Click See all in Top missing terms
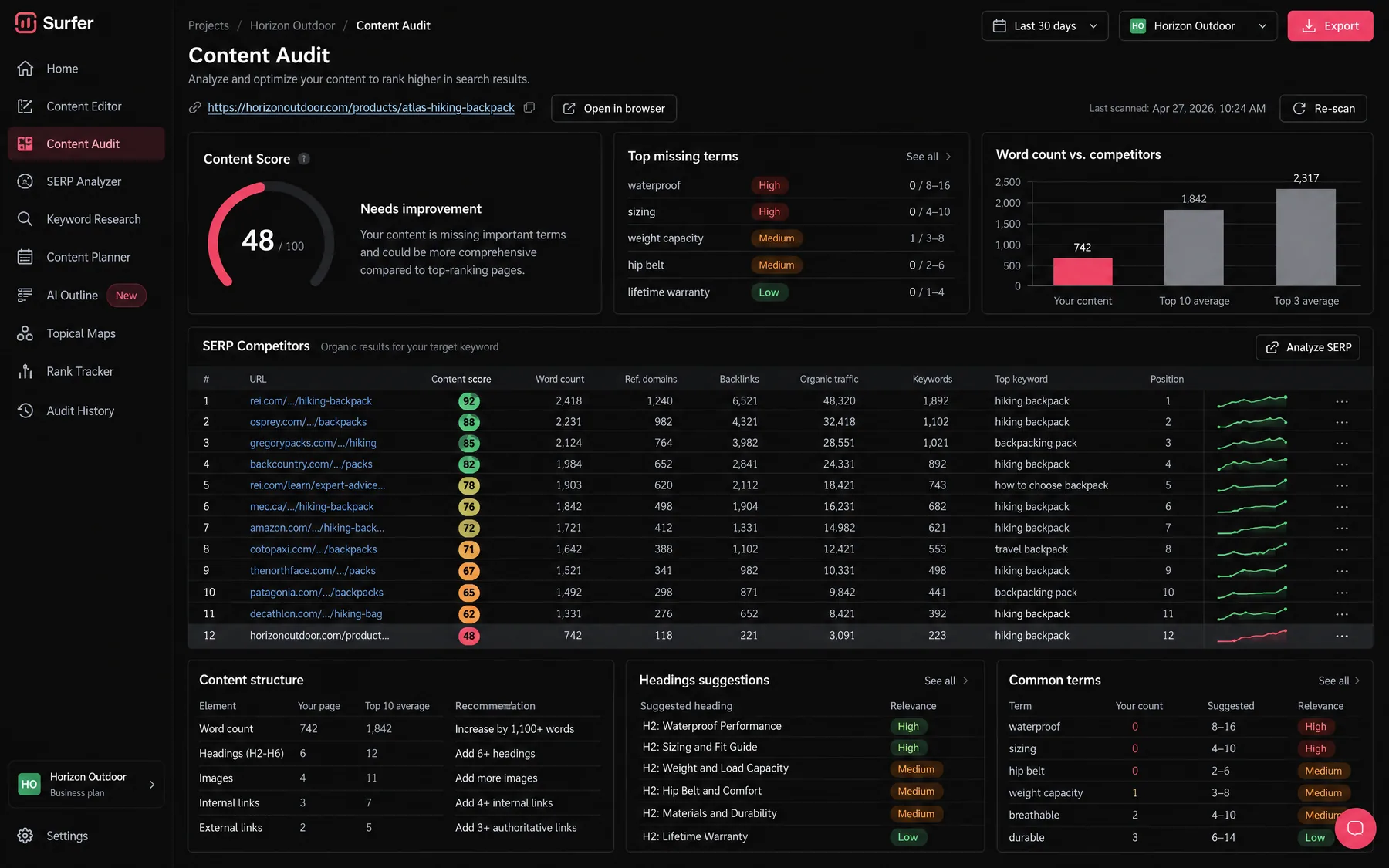The width and height of the screenshot is (1389, 868). (x=928, y=157)
